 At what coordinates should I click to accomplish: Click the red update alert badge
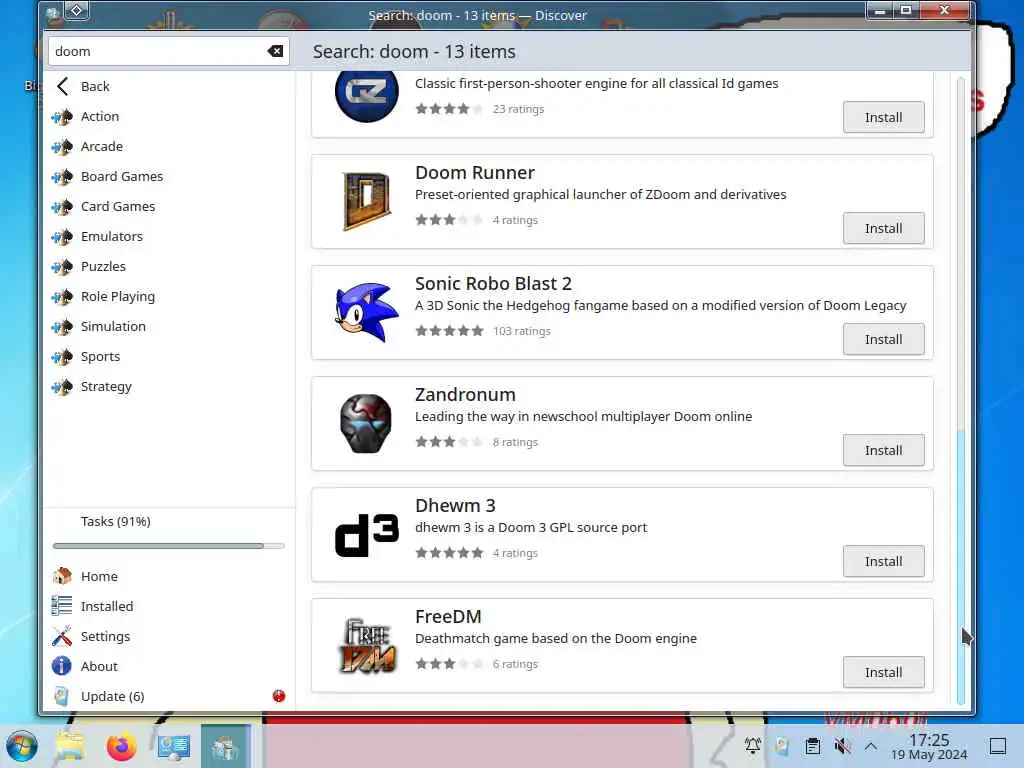click(279, 696)
